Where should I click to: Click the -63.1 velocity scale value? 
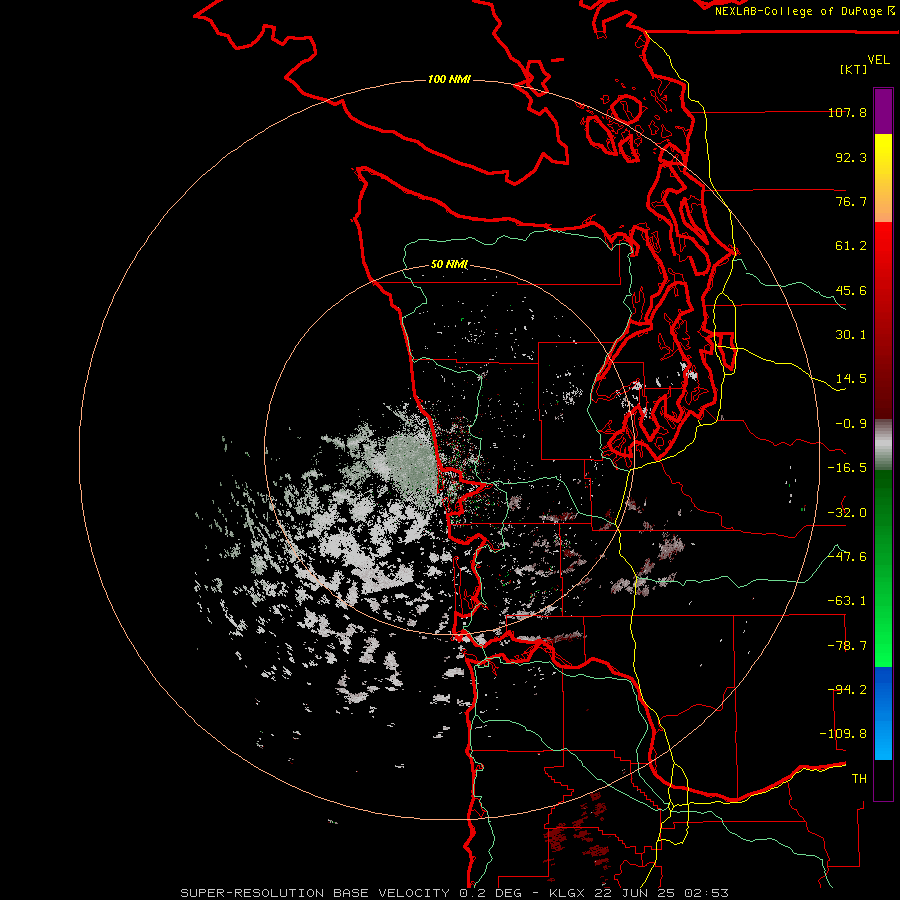click(847, 601)
